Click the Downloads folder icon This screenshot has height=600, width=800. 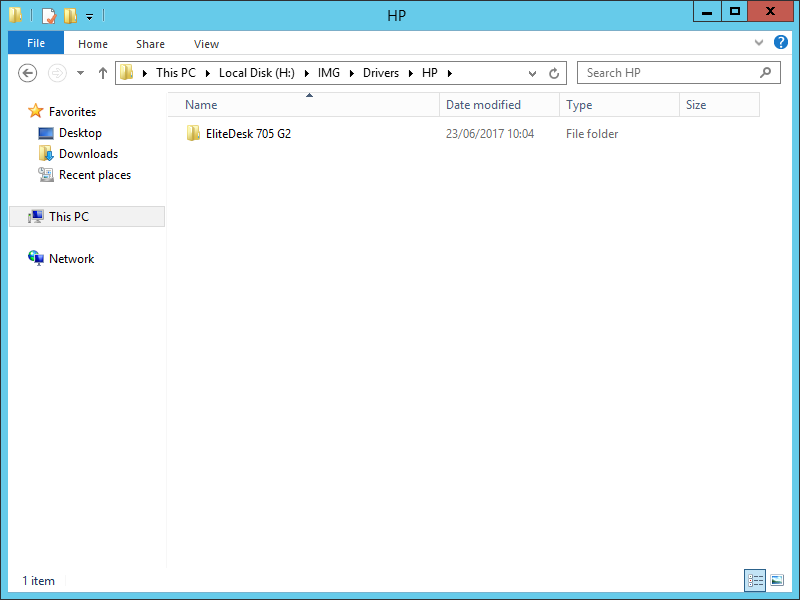(46, 154)
